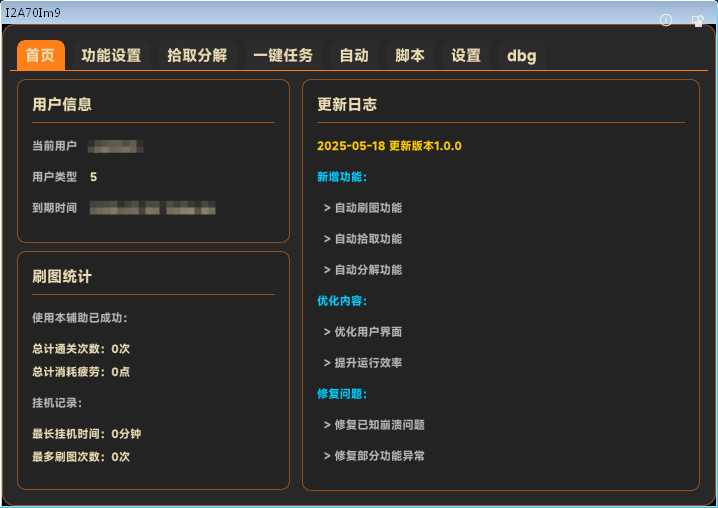
Task: Click the 总计通关次数 statistic line
Action: pos(81,349)
